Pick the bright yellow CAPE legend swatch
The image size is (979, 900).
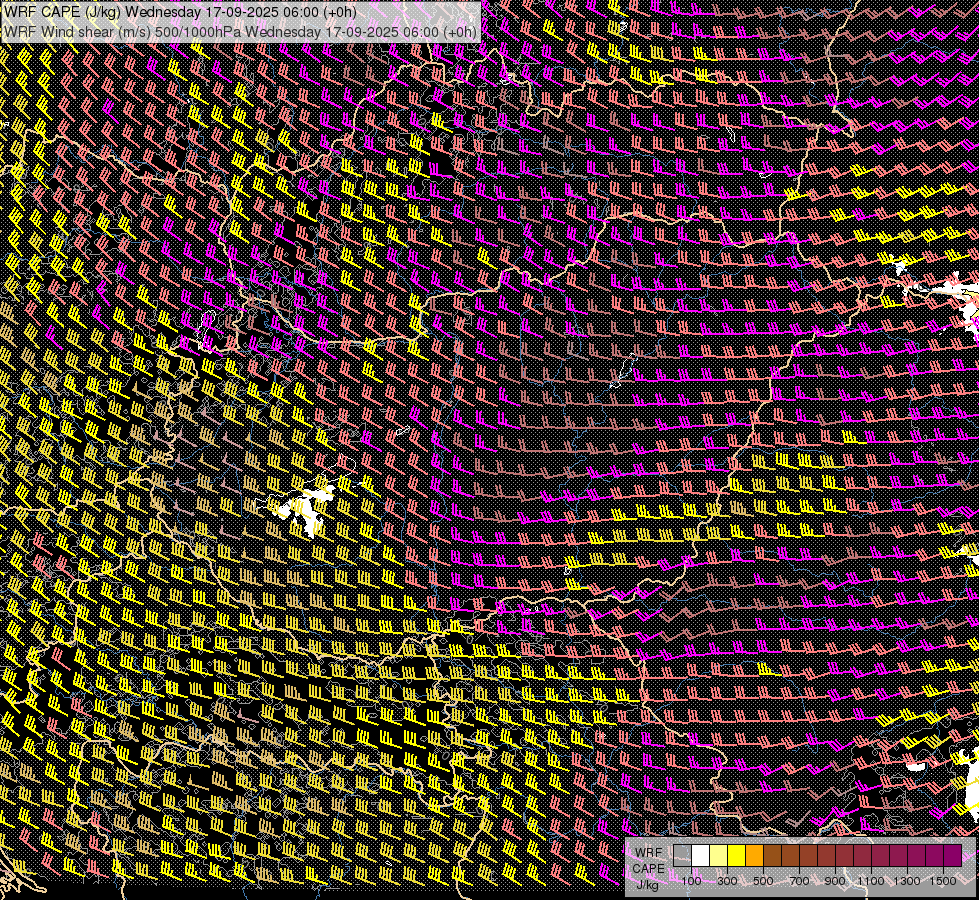(736, 856)
